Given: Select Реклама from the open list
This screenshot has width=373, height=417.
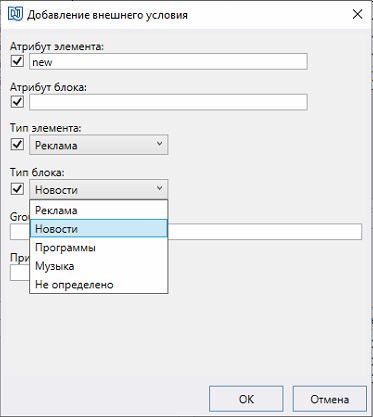Looking at the screenshot, I should [x=99, y=210].
